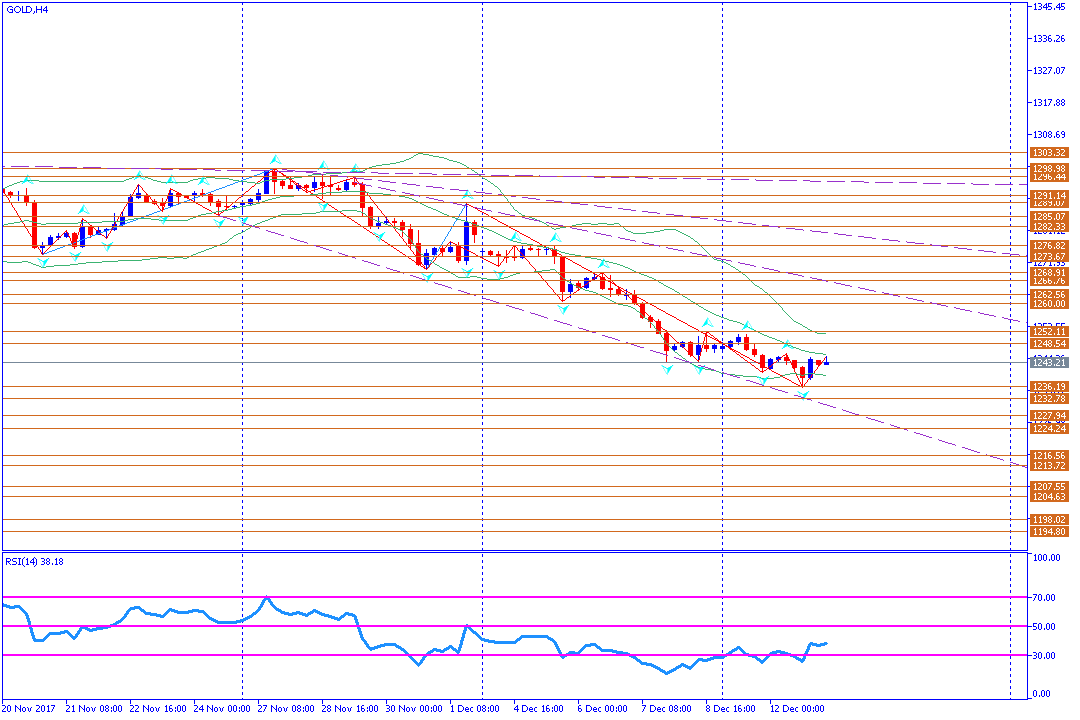
Task: Click the 1248.54 level price tag
Action: pyautogui.click(x=1049, y=344)
